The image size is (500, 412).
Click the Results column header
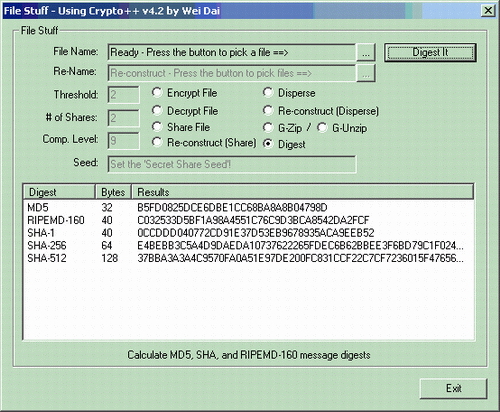pyautogui.click(x=302, y=192)
